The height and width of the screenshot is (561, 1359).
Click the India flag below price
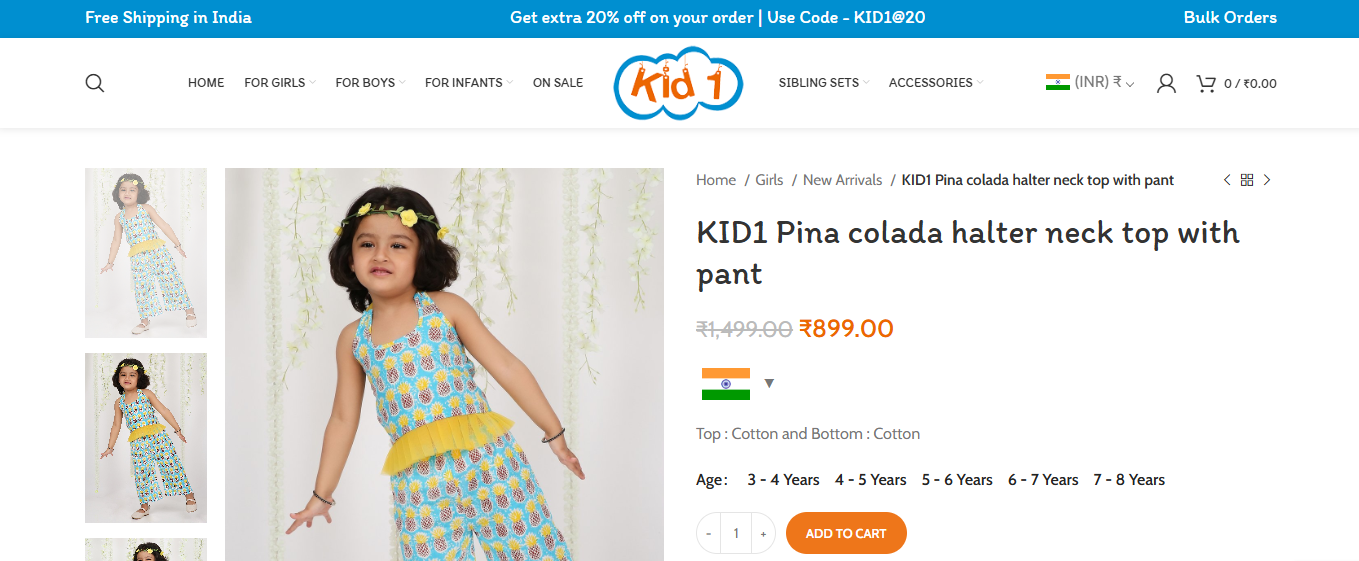pos(726,384)
